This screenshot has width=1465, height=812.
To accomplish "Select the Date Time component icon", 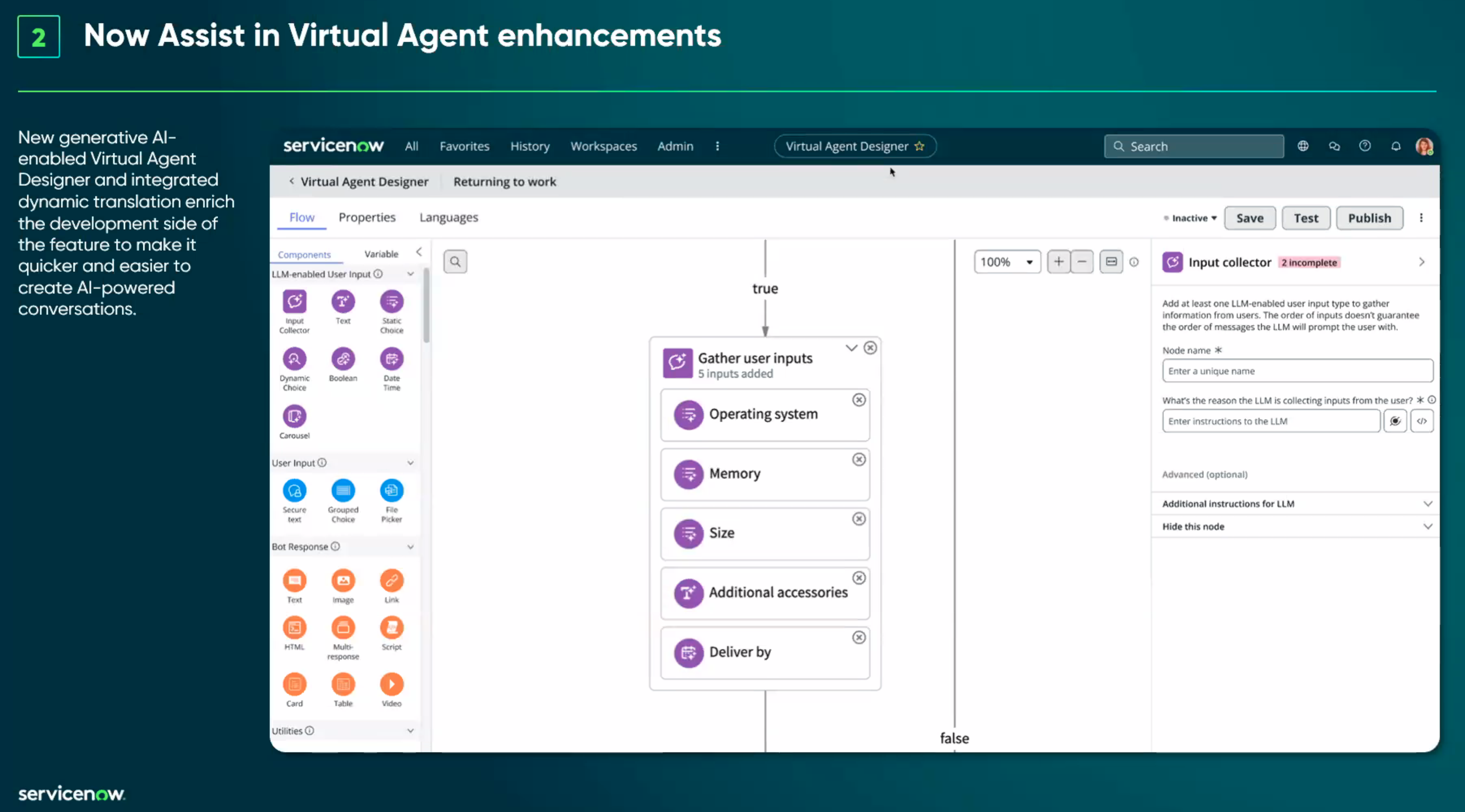I will (x=392, y=359).
